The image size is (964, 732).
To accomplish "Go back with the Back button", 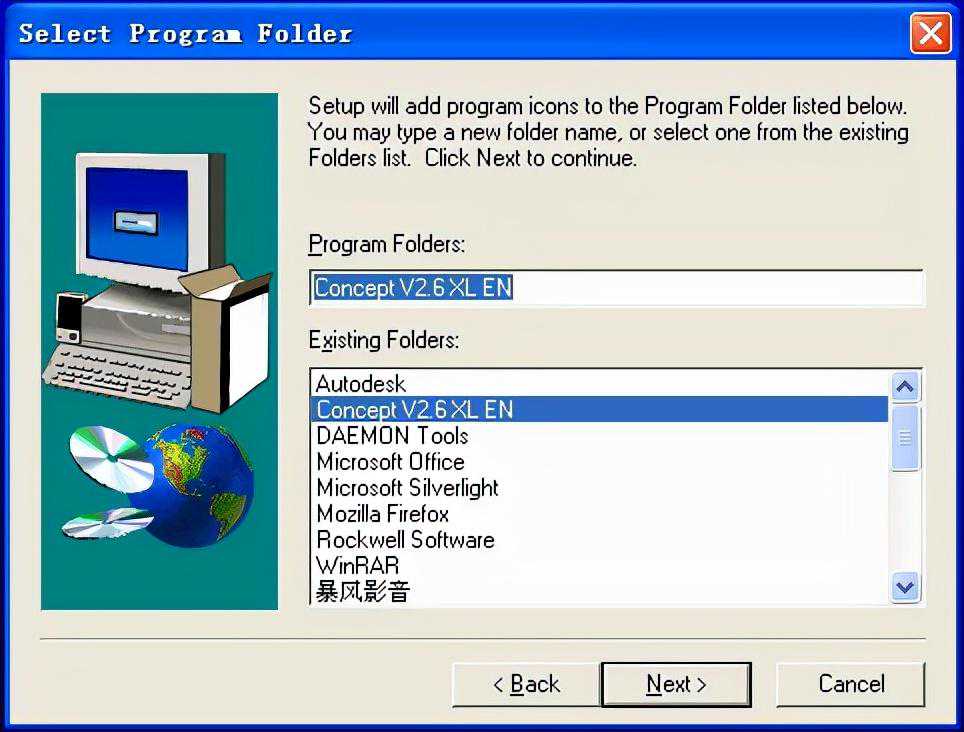I will coord(526,684).
